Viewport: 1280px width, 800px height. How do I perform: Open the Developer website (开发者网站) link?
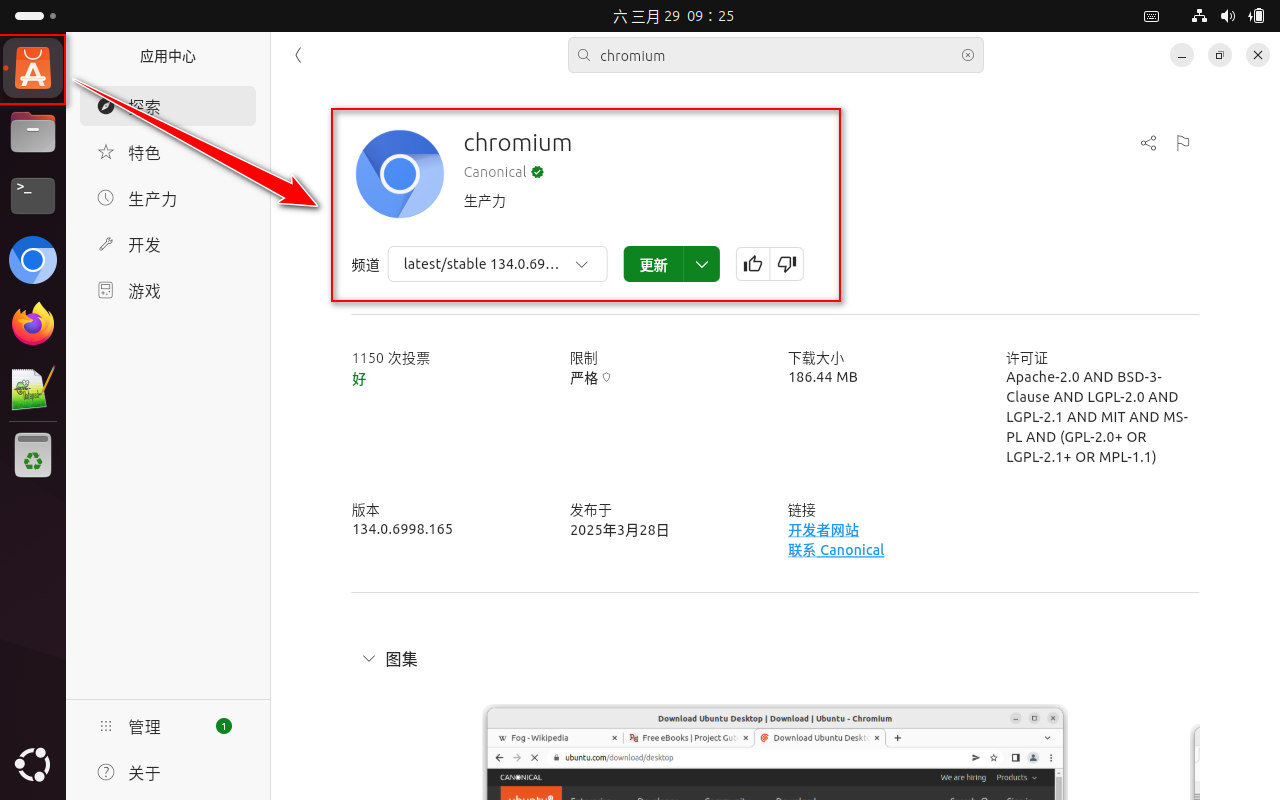[824, 530]
